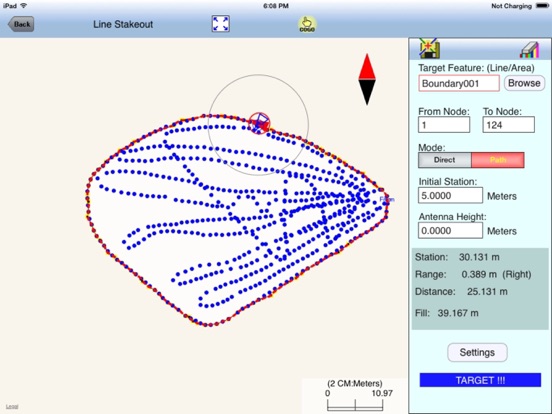Click the Target Feature field Boundary001
Viewport: 552px width, 414px height.
tap(459, 83)
